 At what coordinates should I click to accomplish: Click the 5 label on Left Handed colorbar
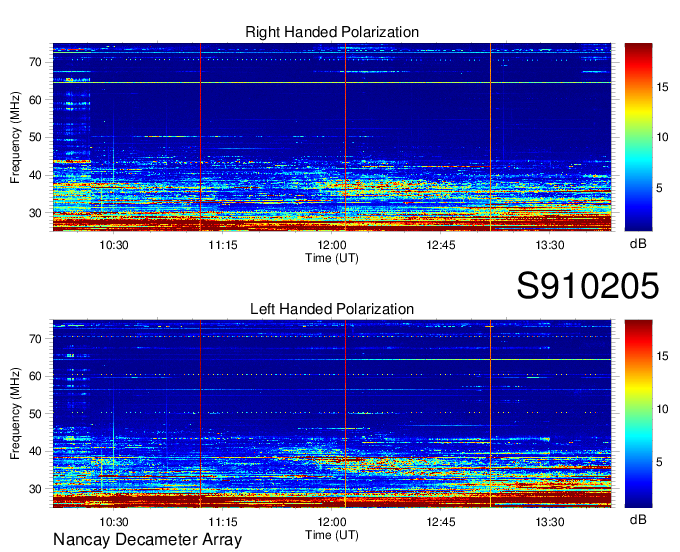coord(659,462)
